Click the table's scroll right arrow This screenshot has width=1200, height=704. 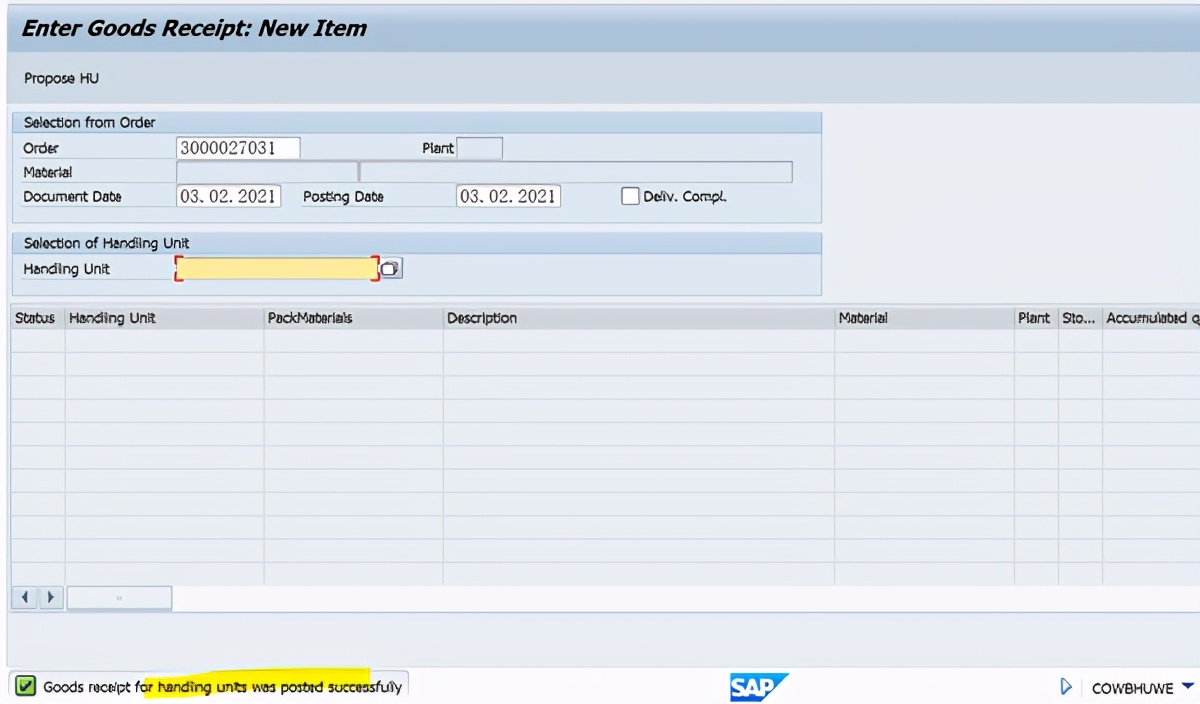coord(50,598)
